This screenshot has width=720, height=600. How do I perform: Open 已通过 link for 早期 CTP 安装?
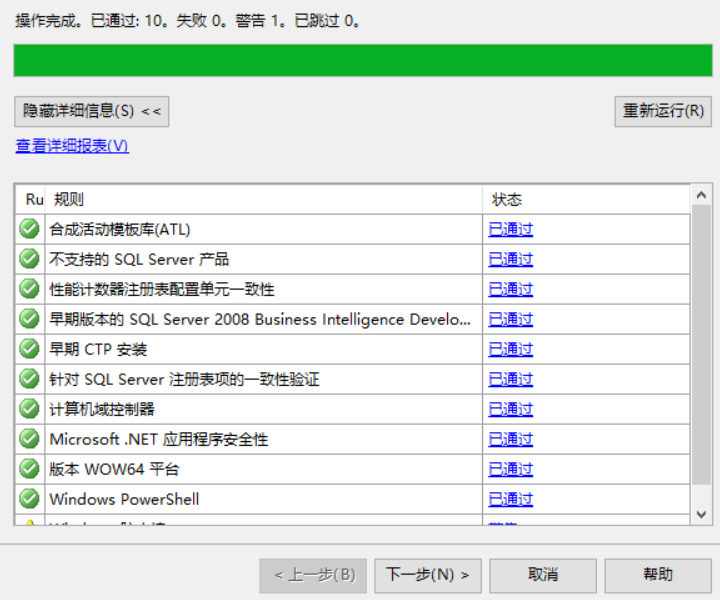pyautogui.click(x=511, y=349)
